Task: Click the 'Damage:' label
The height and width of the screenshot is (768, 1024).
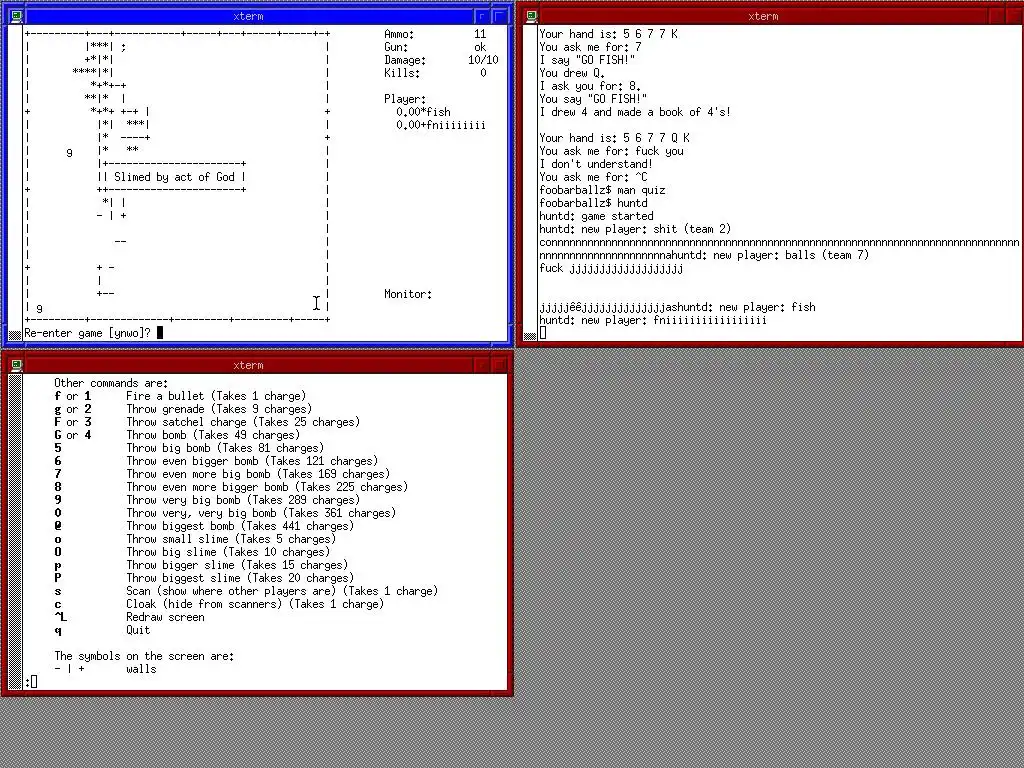Action: click(x=405, y=60)
